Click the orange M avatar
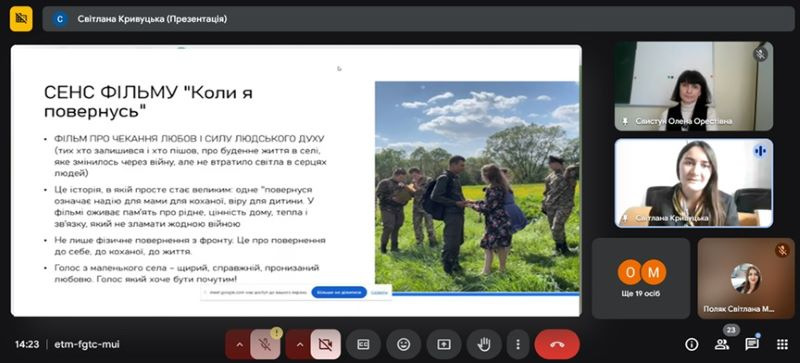The image size is (800, 363). pos(654,272)
